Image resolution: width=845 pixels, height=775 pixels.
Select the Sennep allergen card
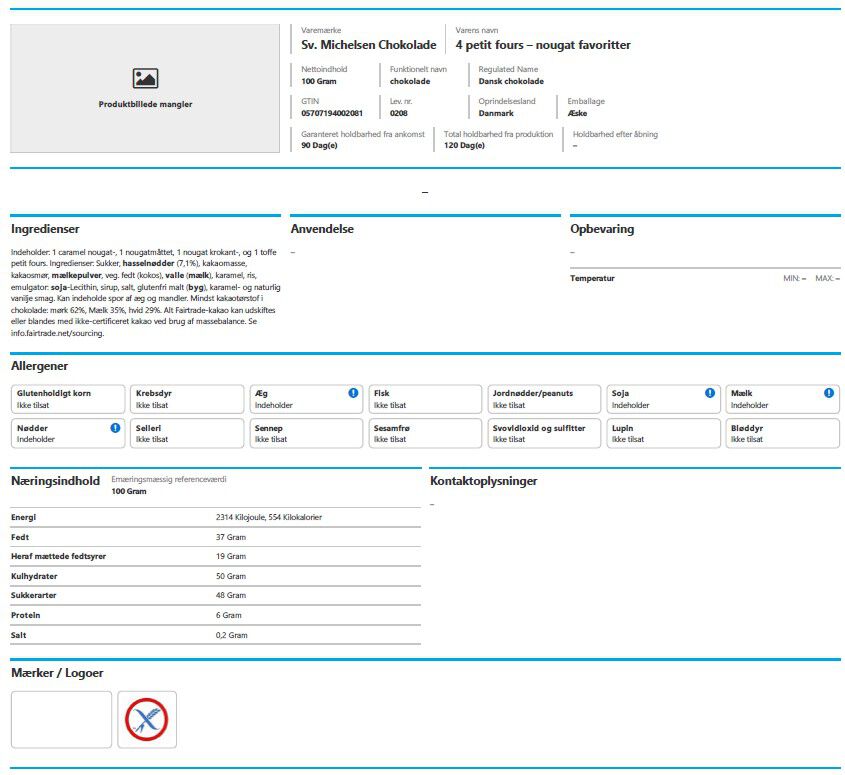[306, 433]
